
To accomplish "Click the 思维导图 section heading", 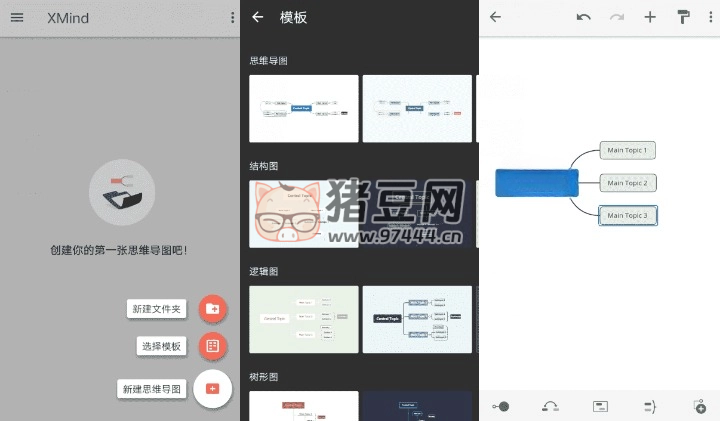I will tap(269, 61).
